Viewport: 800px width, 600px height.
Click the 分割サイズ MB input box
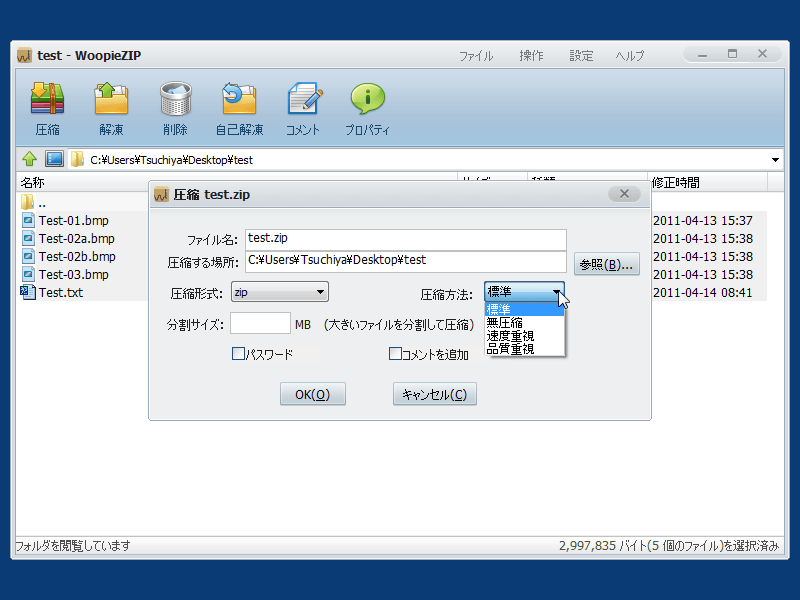[x=260, y=323]
